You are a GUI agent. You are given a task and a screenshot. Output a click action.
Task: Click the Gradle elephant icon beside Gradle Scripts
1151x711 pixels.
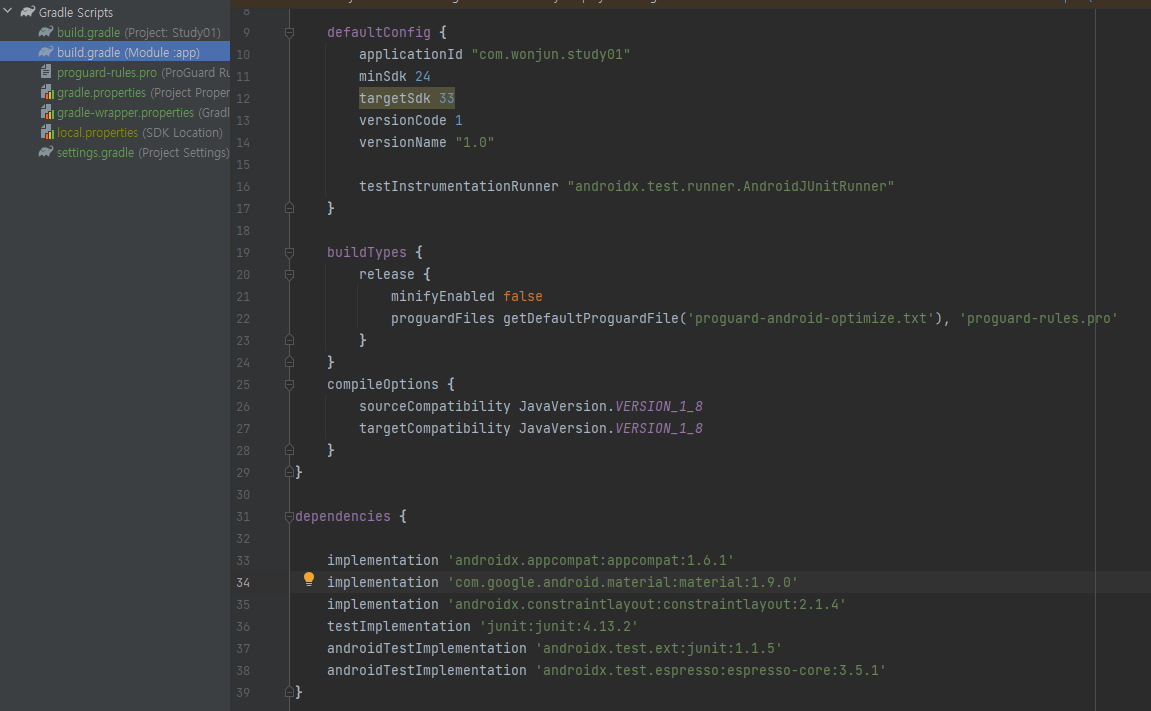pyautogui.click(x=28, y=12)
